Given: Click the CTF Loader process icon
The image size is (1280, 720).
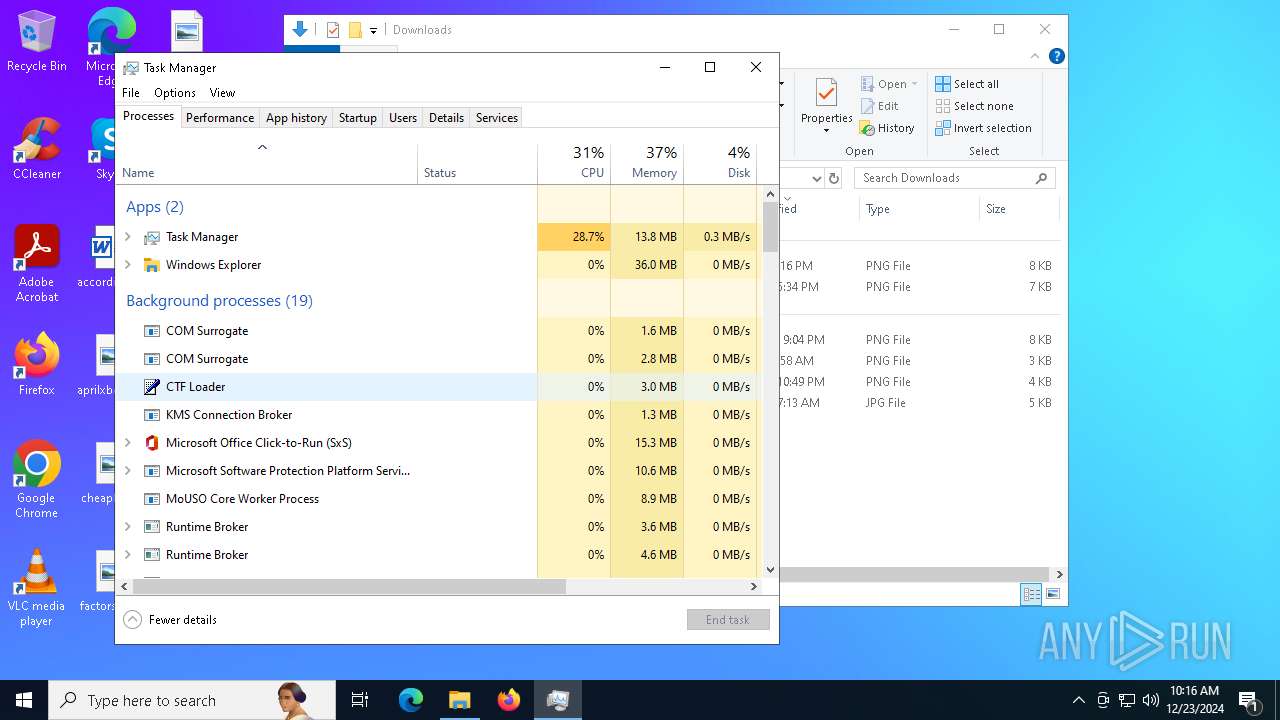Looking at the screenshot, I should pyautogui.click(x=152, y=387).
